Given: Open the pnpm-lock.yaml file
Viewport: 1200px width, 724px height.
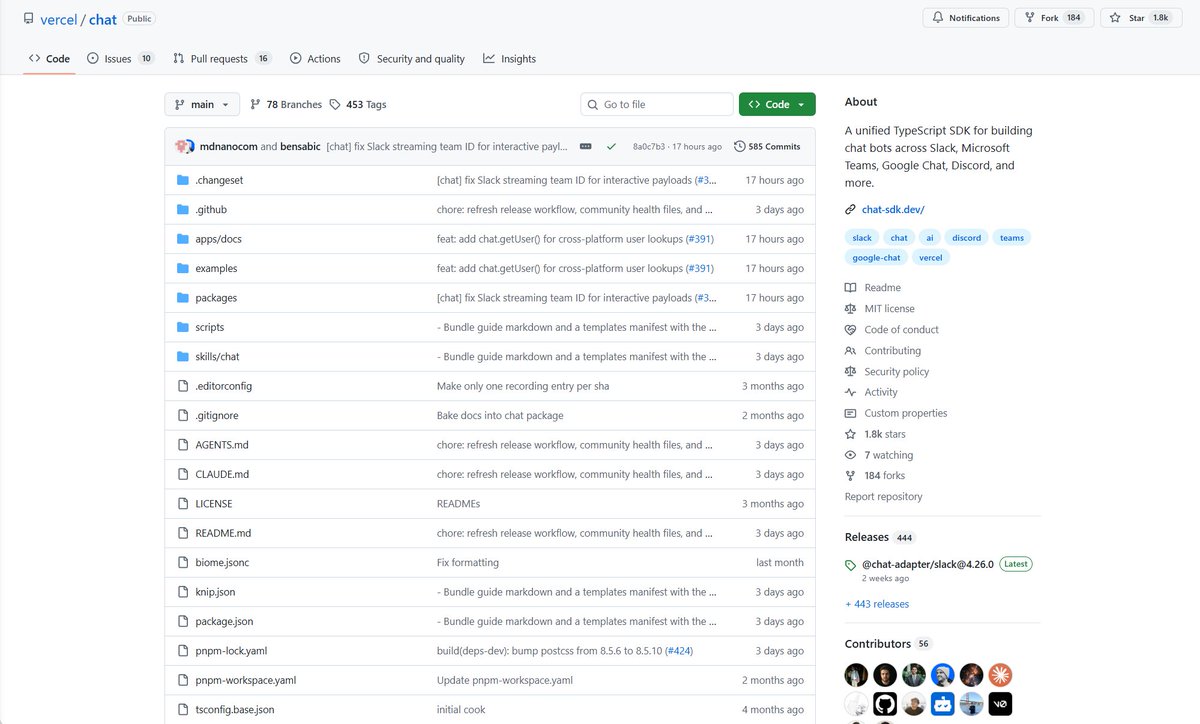Looking at the screenshot, I should [231, 651].
